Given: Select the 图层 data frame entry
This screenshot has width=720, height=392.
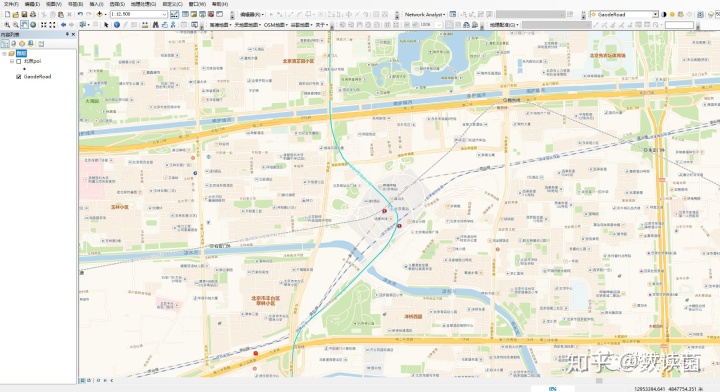Looking at the screenshot, I should pos(21,54).
